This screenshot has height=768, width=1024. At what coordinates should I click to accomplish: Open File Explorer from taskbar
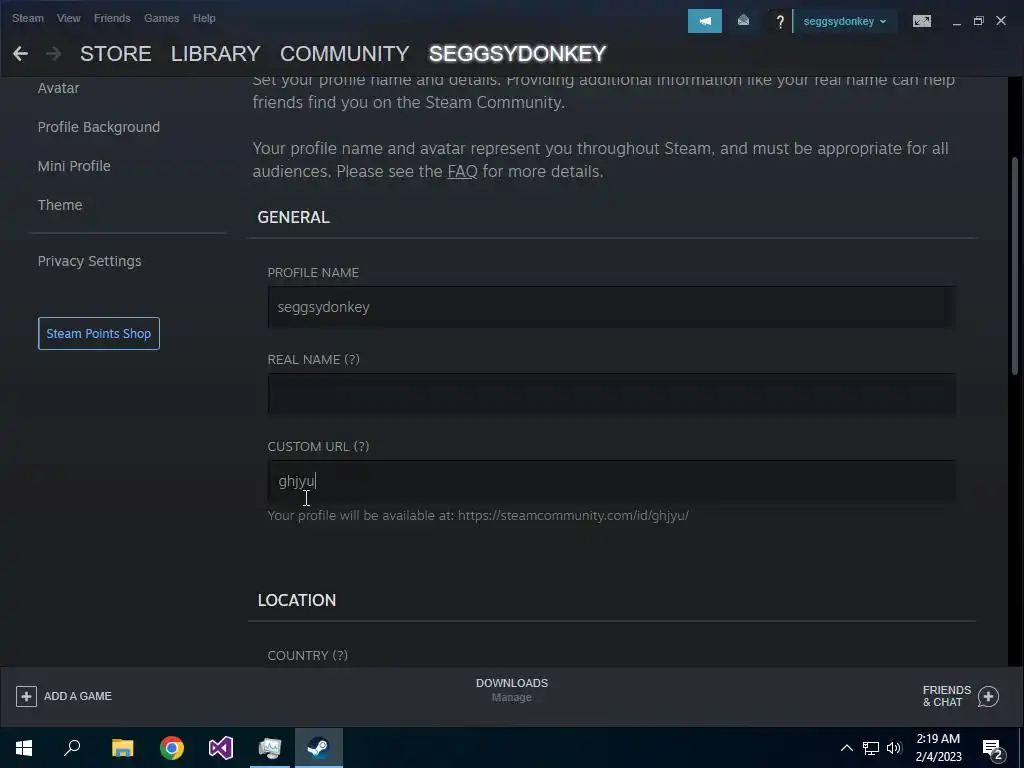(x=122, y=748)
